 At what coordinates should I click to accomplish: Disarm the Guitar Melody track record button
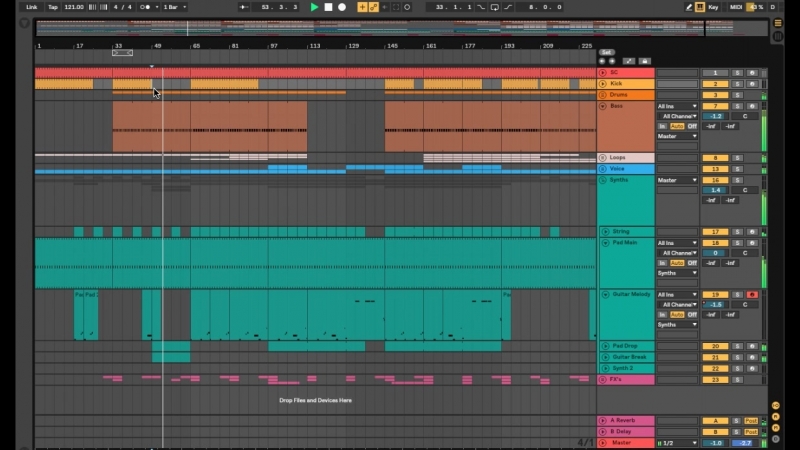coord(752,295)
